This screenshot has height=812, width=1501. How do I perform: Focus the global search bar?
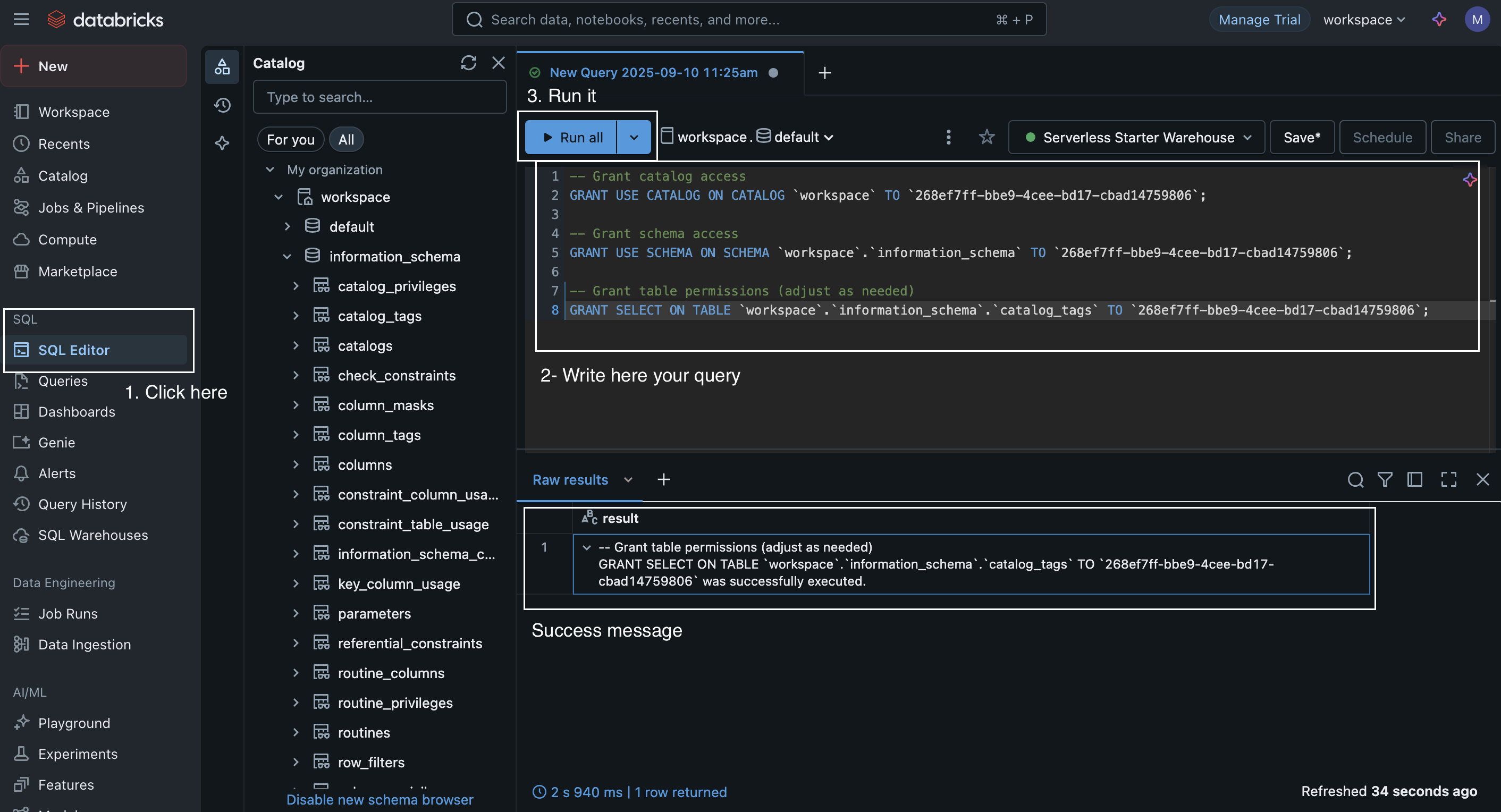tap(749, 19)
